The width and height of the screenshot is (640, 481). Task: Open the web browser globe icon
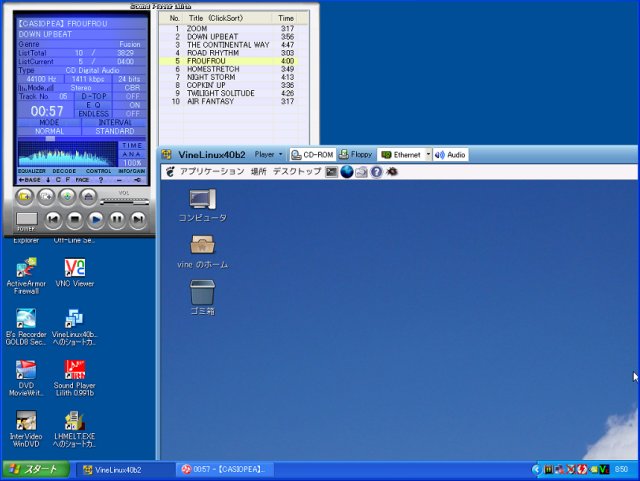[347, 172]
